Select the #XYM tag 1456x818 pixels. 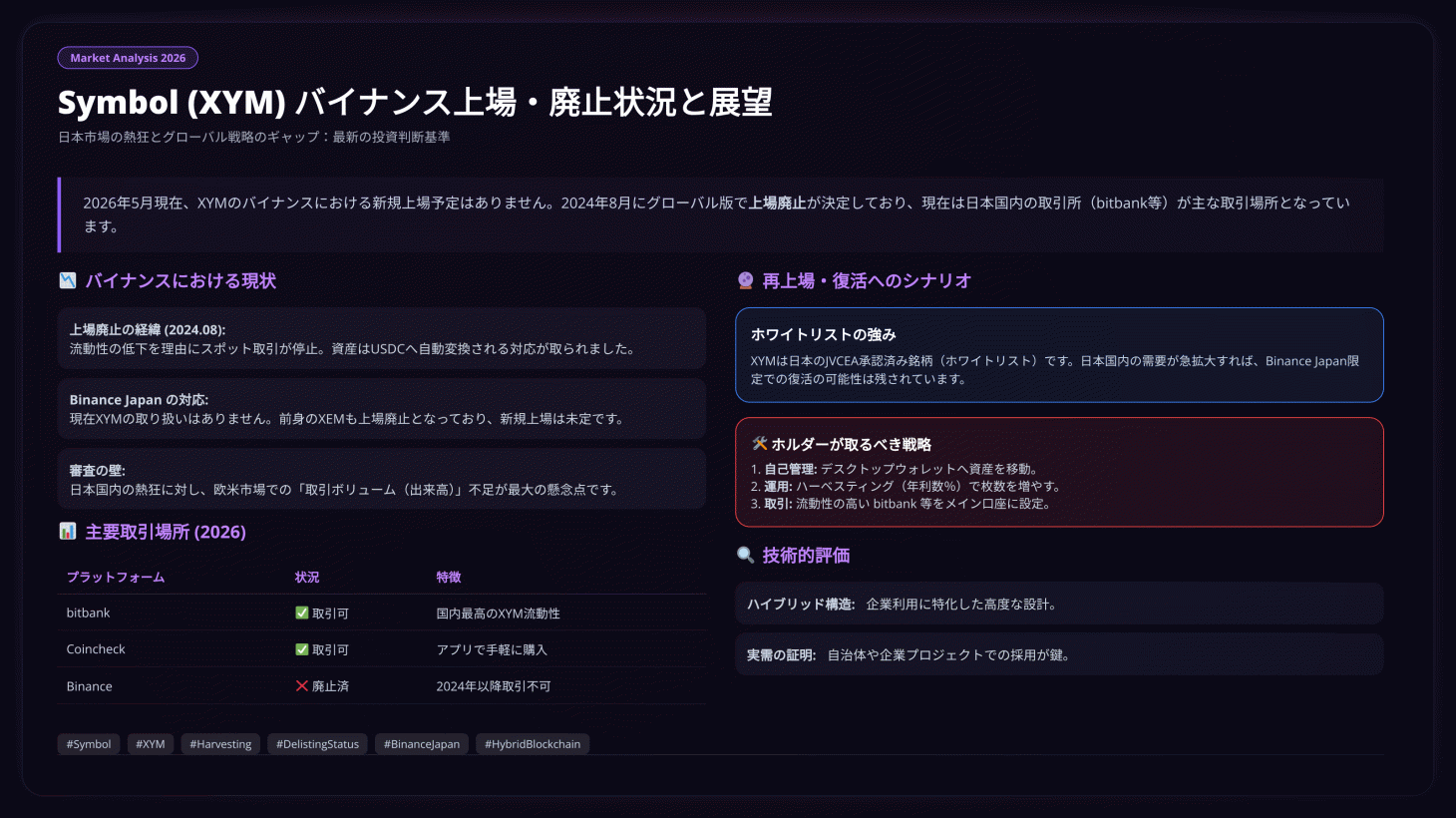(x=151, y=744)
